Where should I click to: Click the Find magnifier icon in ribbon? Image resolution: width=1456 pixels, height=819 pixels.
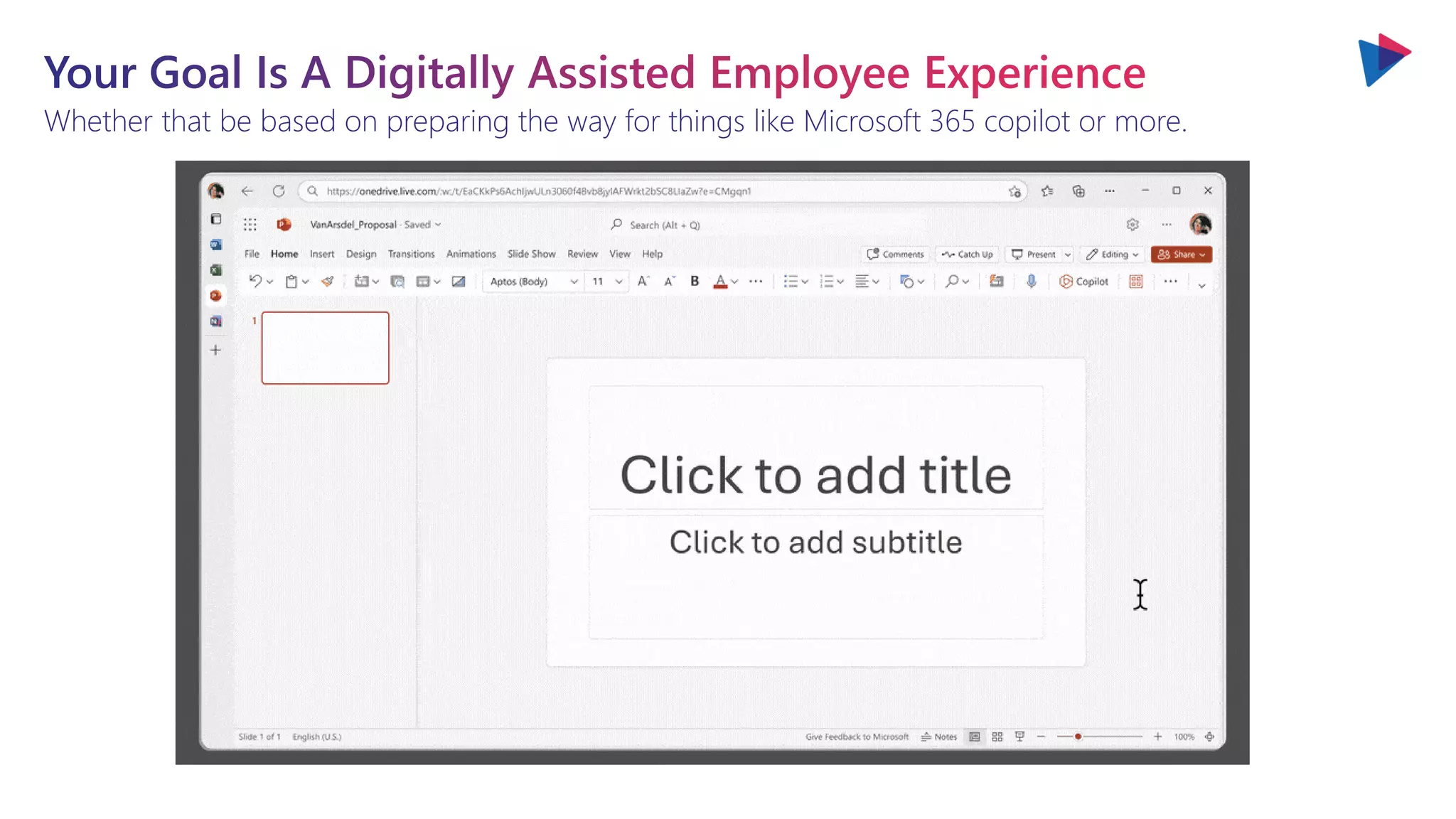click(951, 282)
